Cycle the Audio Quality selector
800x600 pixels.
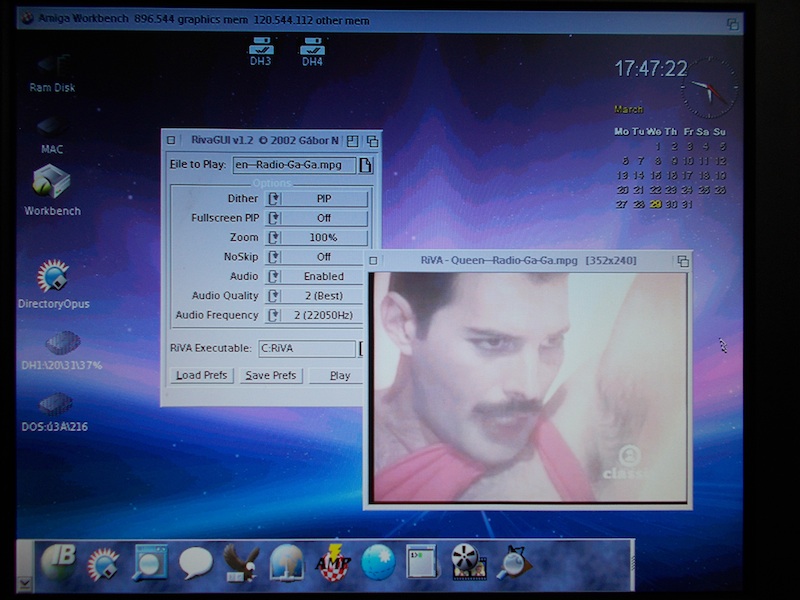click(x=316, y=296)
